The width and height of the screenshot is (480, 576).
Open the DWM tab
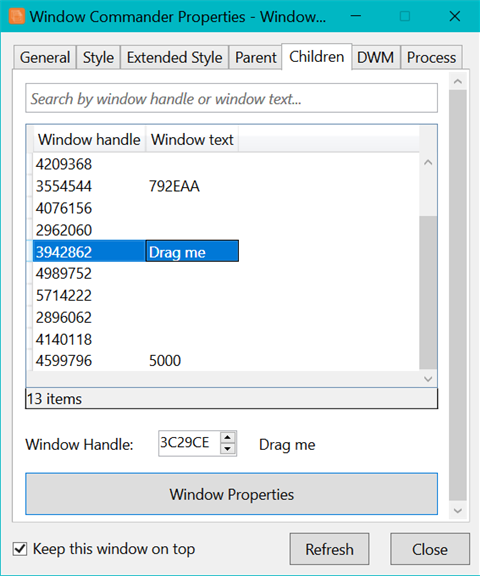pos(375,57)
